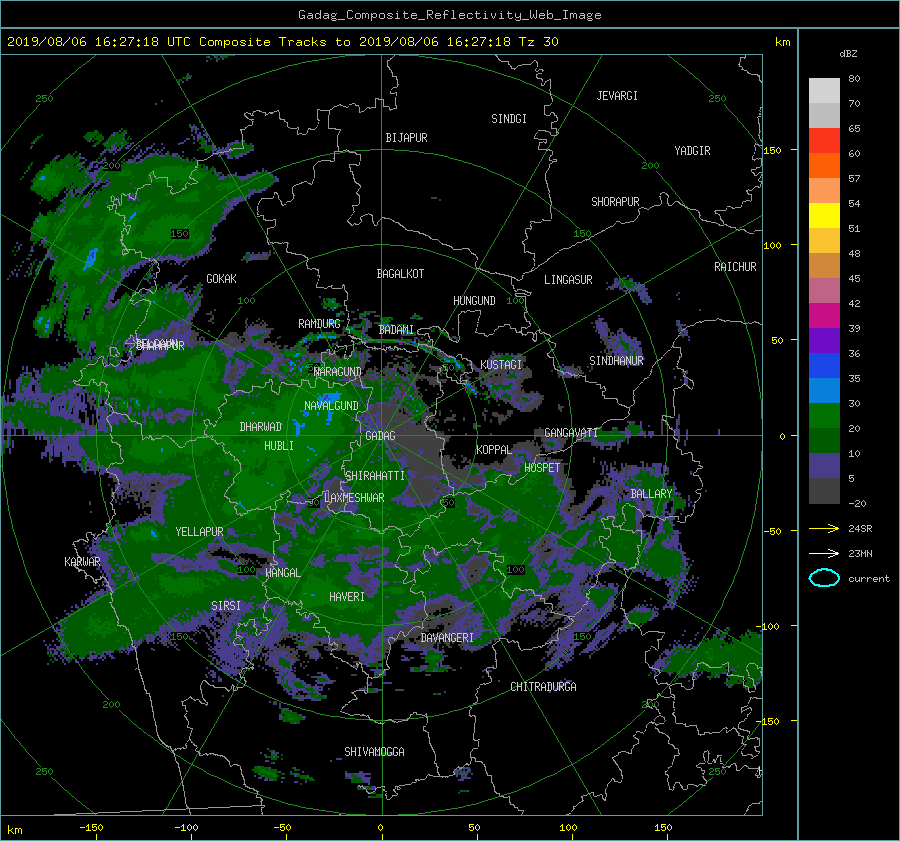
Task: Click the '-20' dBZ scale value
Action: pyautogui.click(x=857, y=503)
